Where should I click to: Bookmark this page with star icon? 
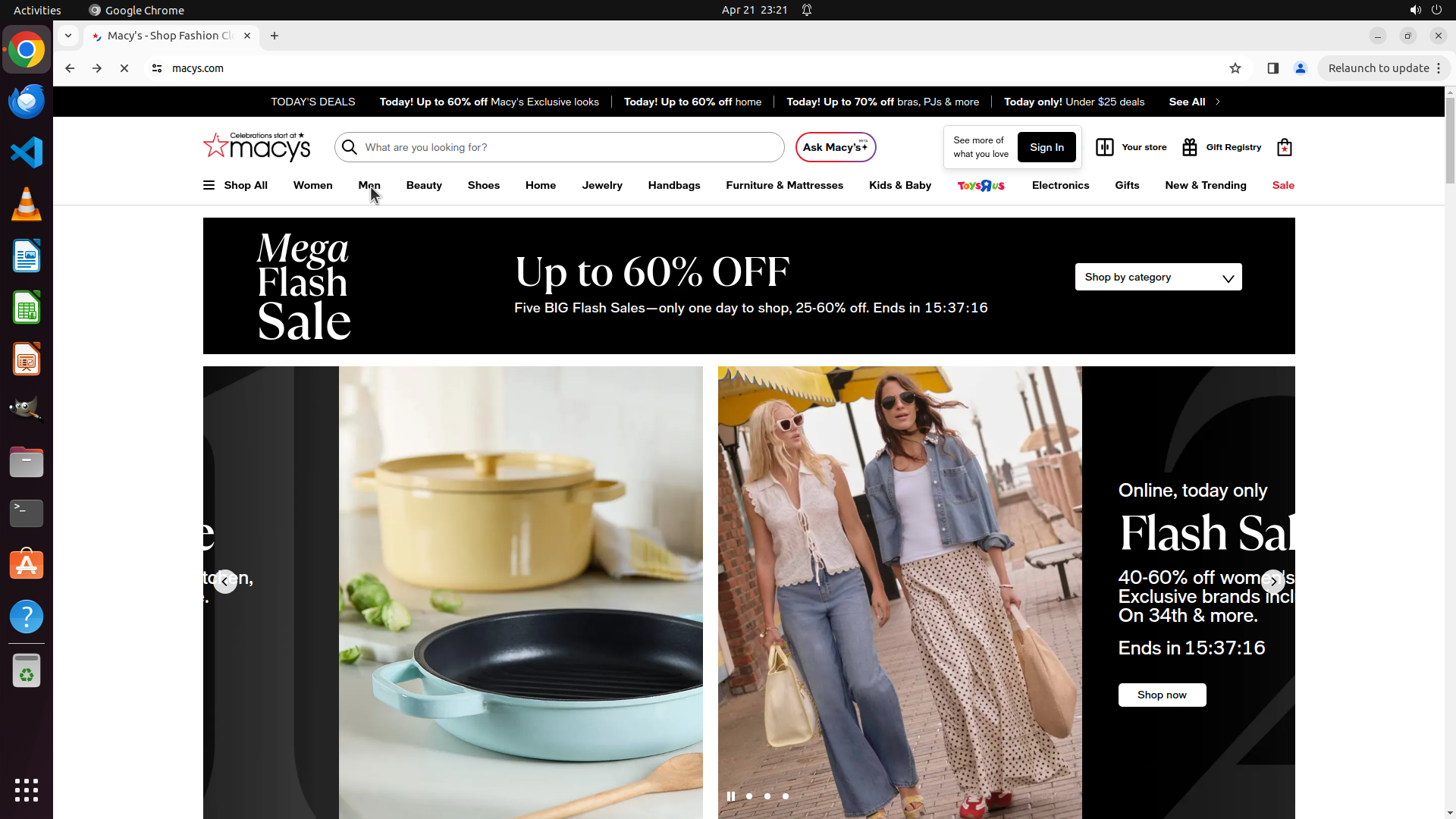coord(1235,68)
